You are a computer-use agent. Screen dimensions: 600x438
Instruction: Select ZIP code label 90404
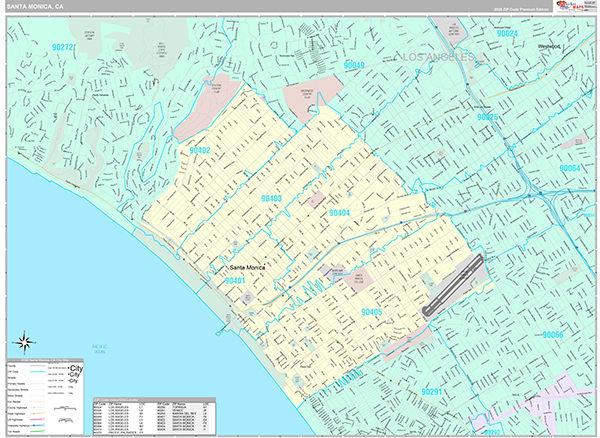click(339, 213)
